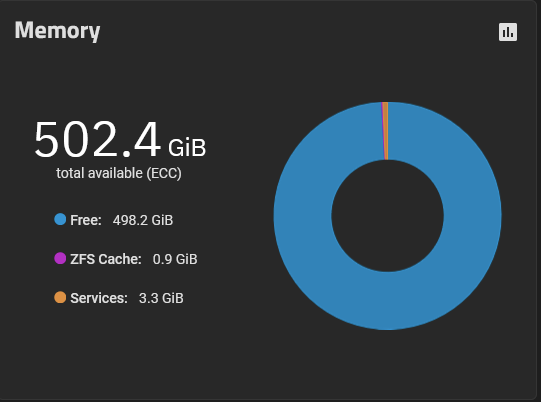Viewport: 541px width, 402px height.
Task: Click the "(ECC)" indicator text
Action: tap(164, 173)
